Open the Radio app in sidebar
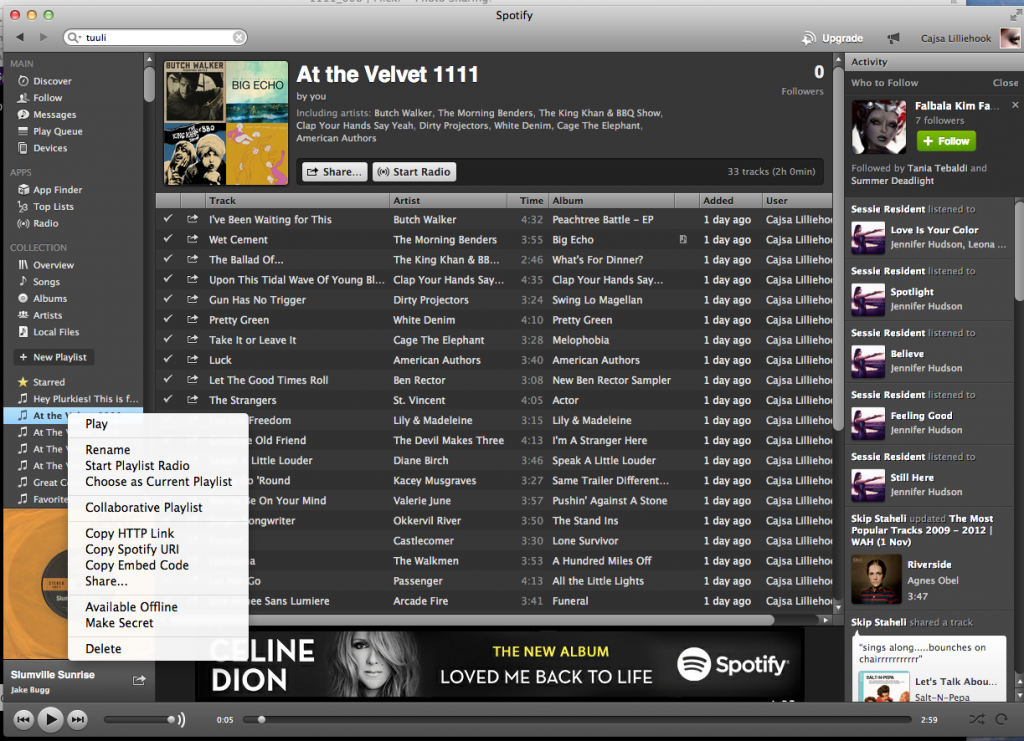The height and width of the screenshot is (741, 1024). tap(45, 223)
